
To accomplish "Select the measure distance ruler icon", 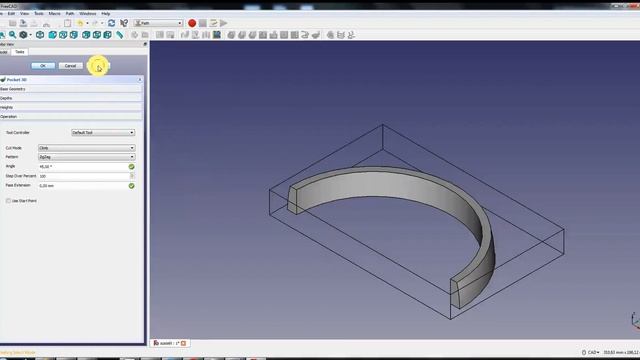I will [120, 35].
